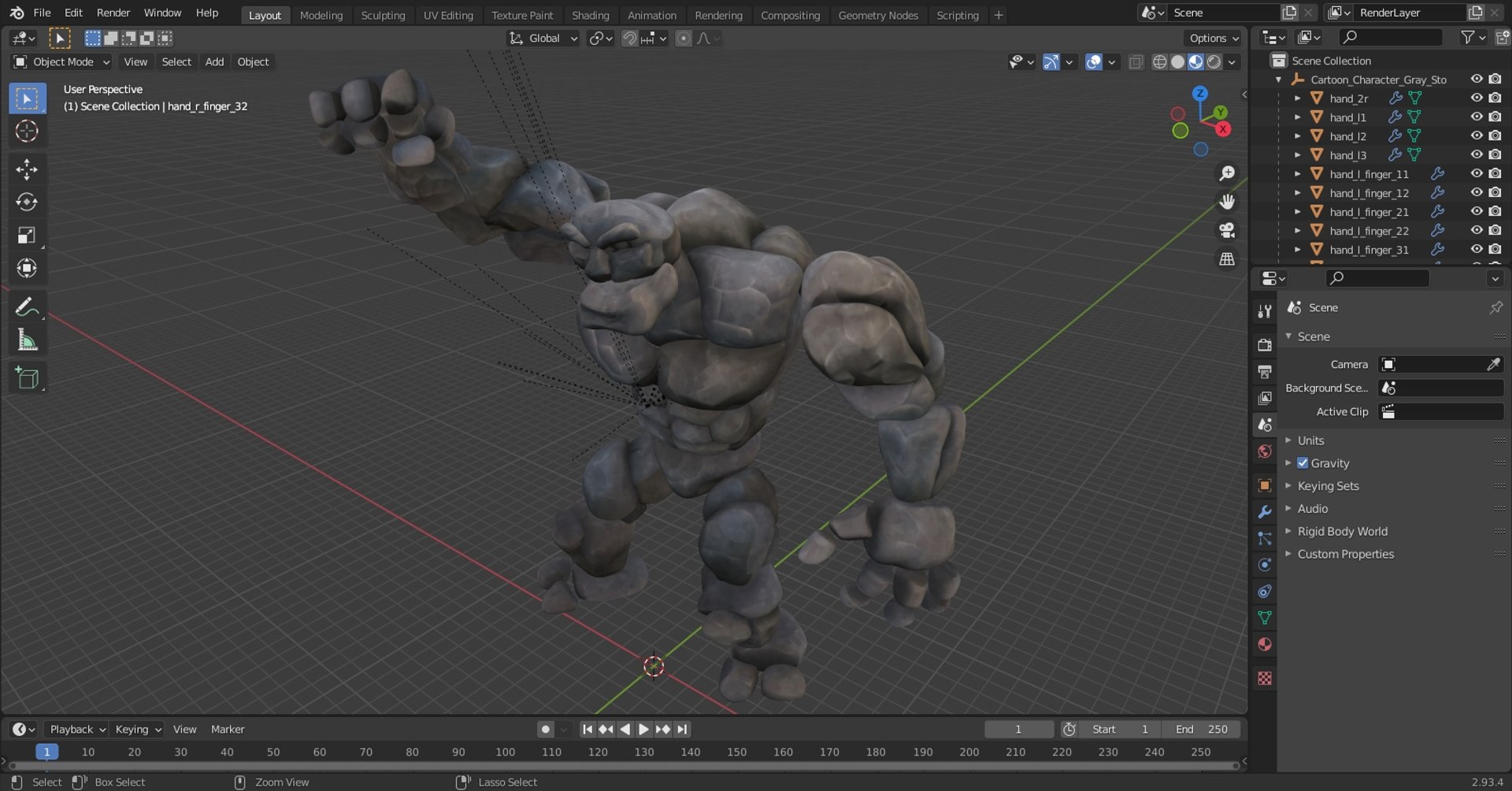Select the Cursor tool in the toolbar

coord(27,131)
